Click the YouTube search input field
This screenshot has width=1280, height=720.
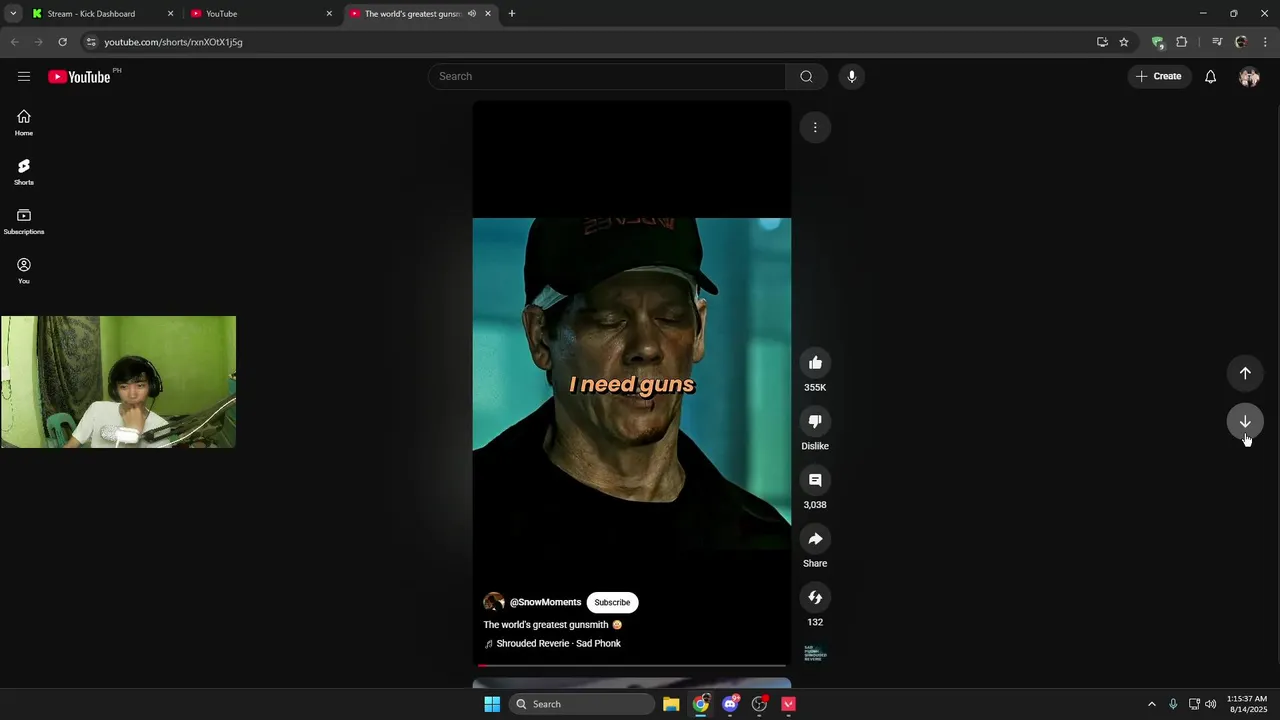coord(608,76)
